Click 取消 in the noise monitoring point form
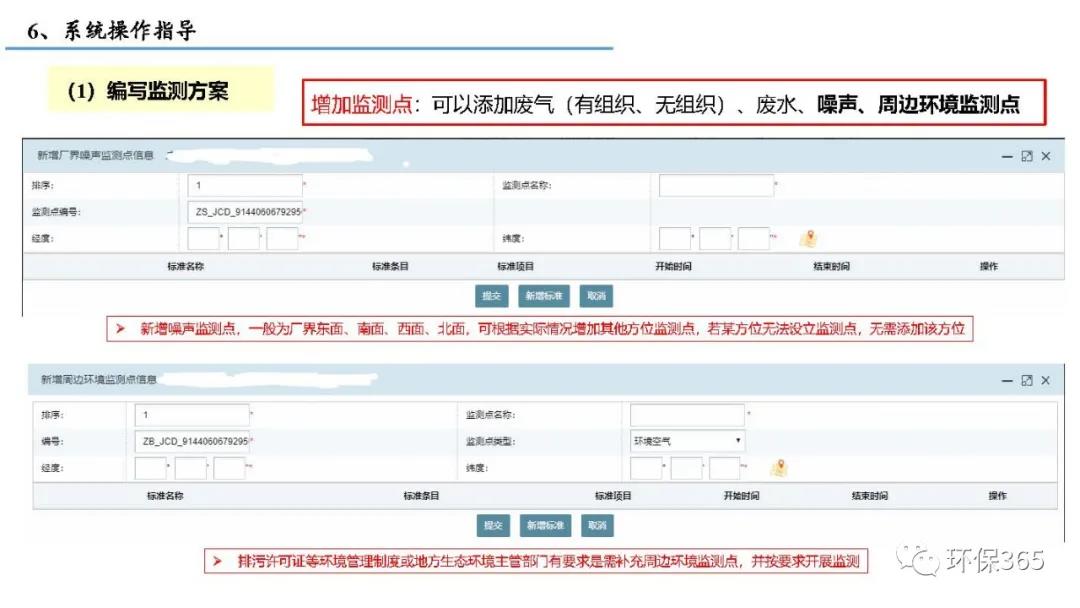The height and width of the screenshot is (608, 1080). tap(596, 296)
